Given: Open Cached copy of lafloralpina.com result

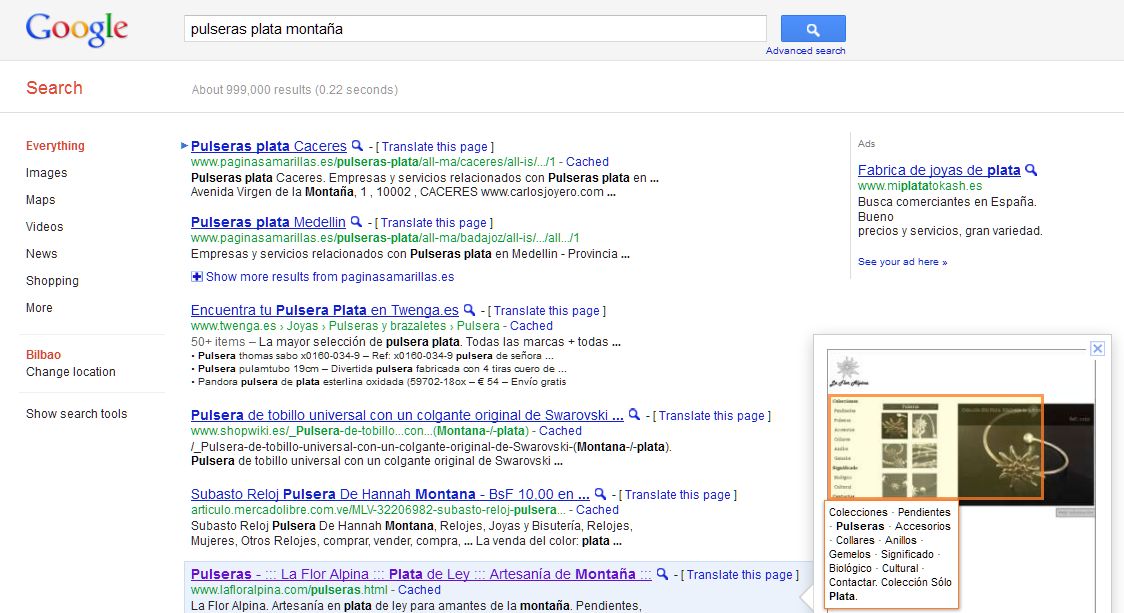Looking at the screenshot, I should 419,590.
